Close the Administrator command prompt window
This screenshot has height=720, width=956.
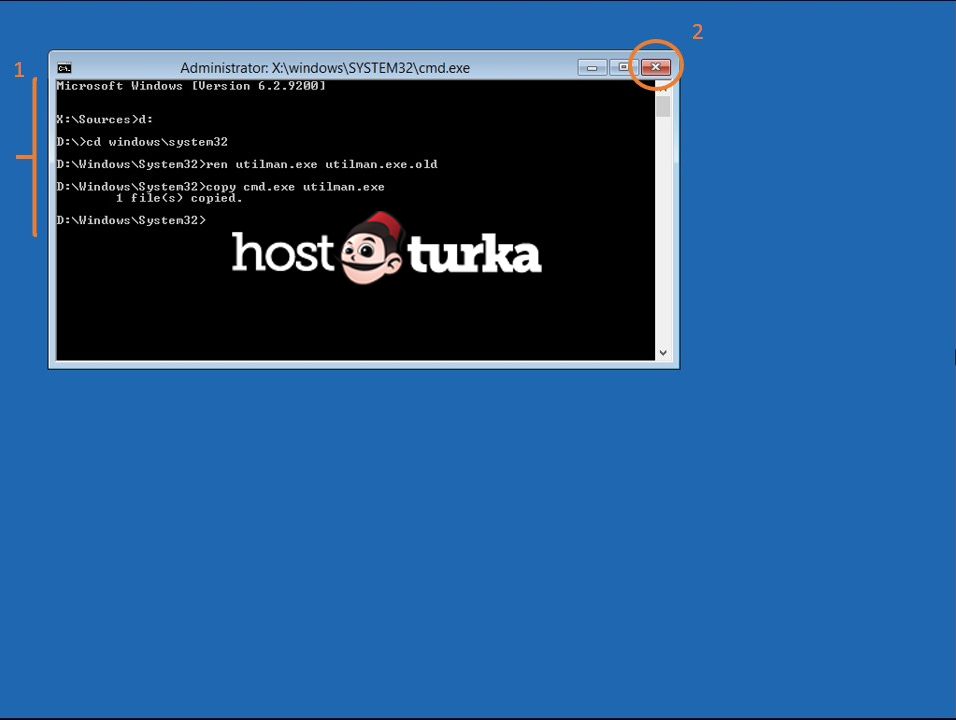pos(655,67)
